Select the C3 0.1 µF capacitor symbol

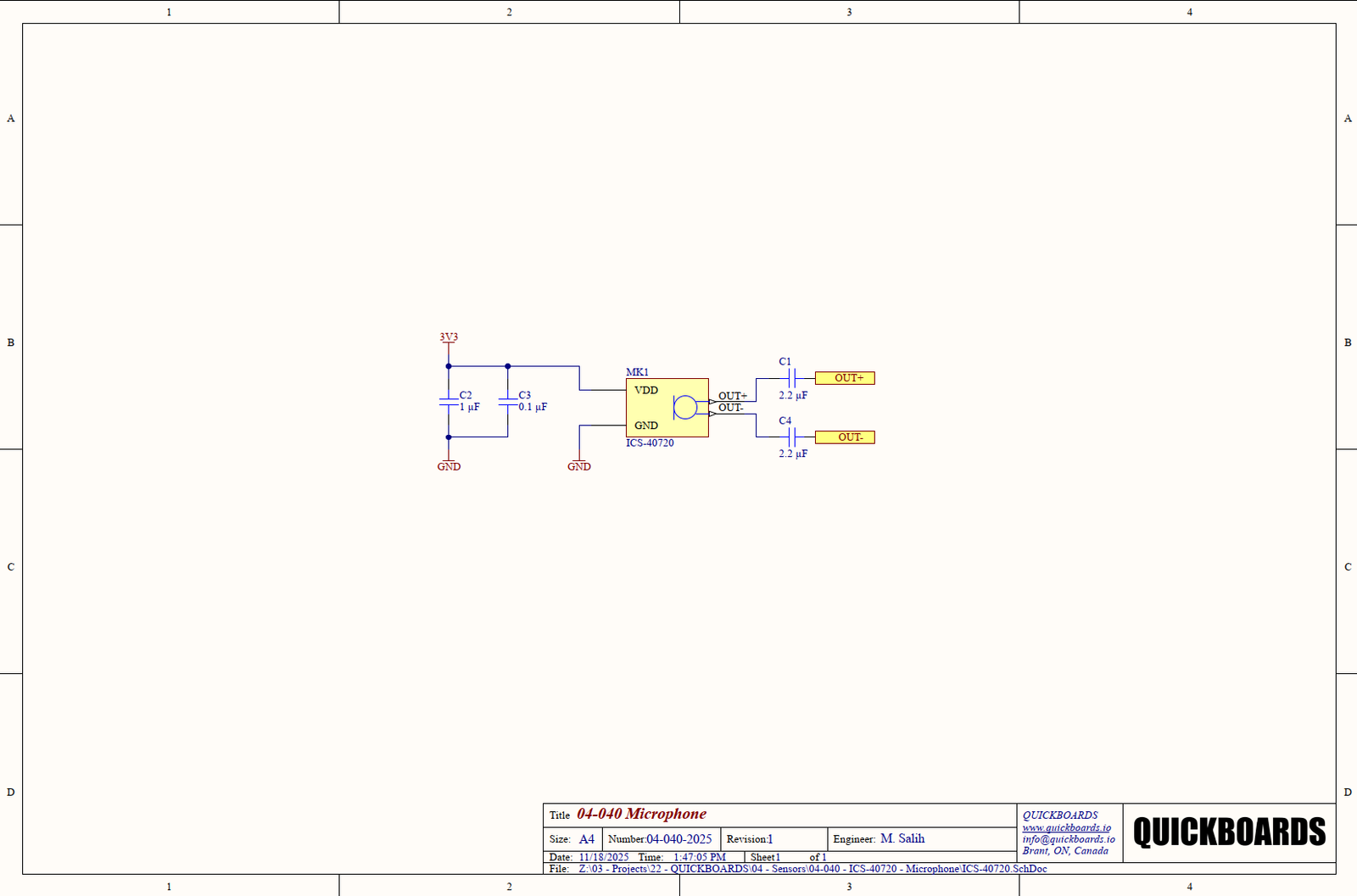coord(507,401)
